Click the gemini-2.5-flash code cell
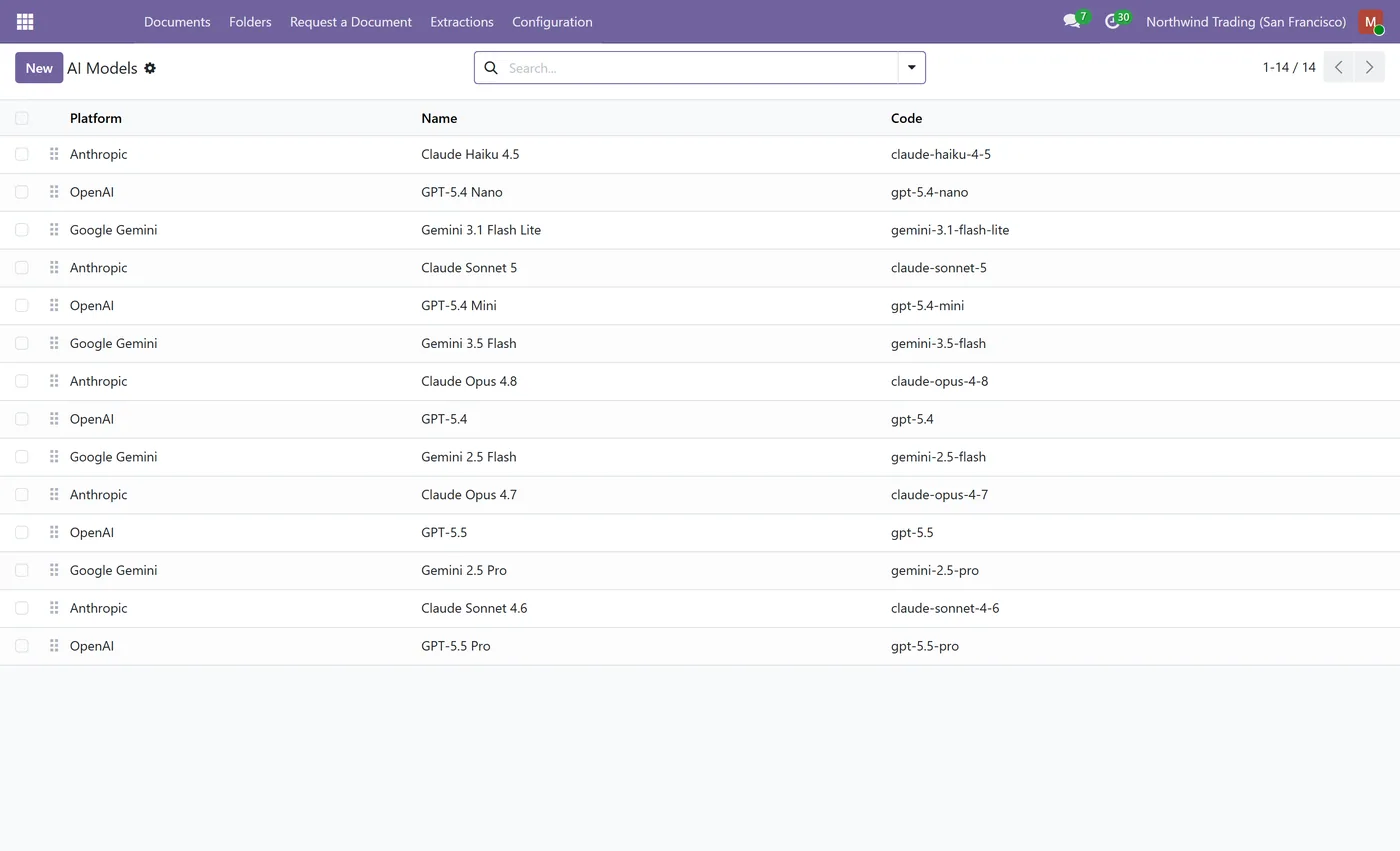1400x851 pixels. 938,457
